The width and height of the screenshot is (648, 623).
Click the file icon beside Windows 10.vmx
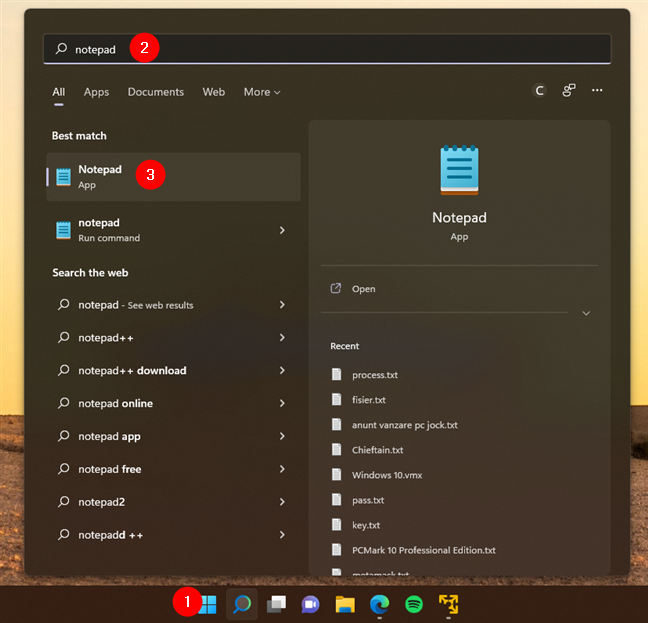coord(337,475)
